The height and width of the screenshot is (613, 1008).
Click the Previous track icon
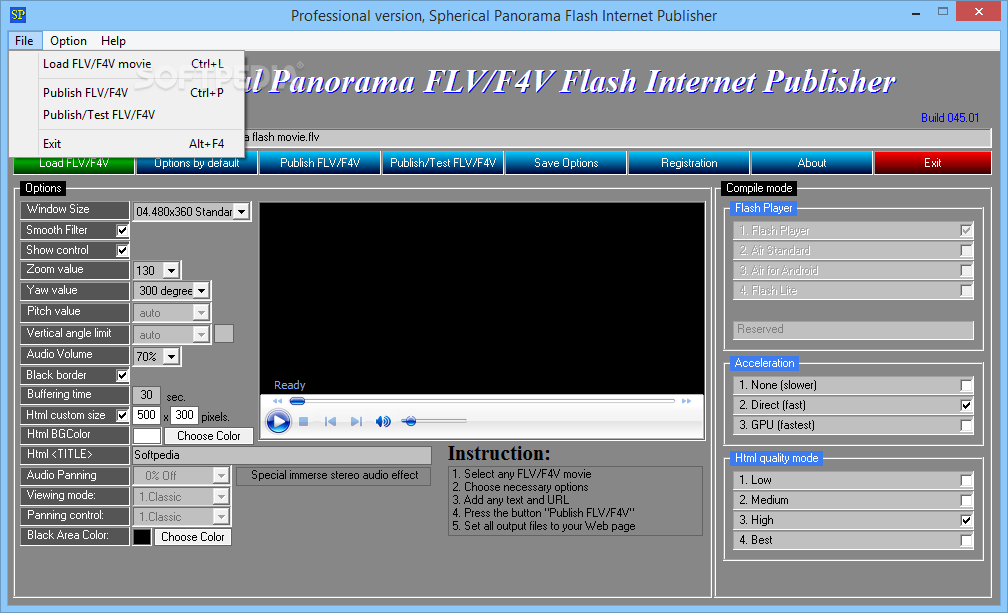pyautogui.click(x=330, y=422)
